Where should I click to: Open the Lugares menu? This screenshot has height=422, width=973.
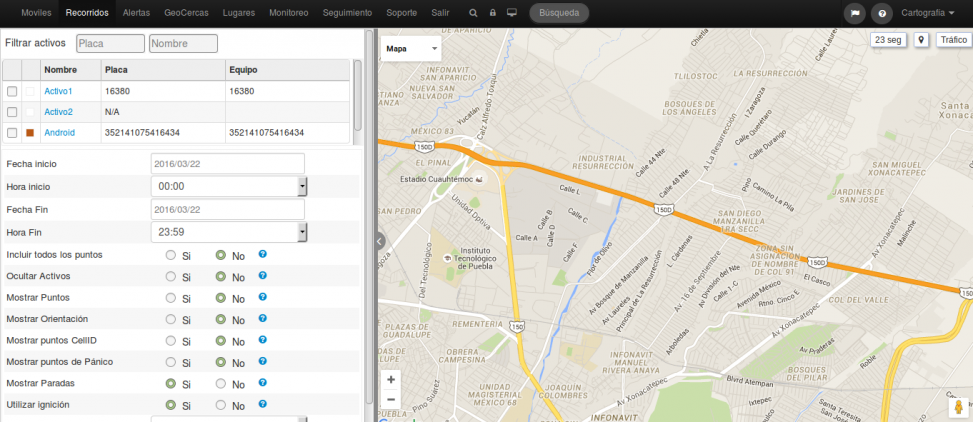239,12
